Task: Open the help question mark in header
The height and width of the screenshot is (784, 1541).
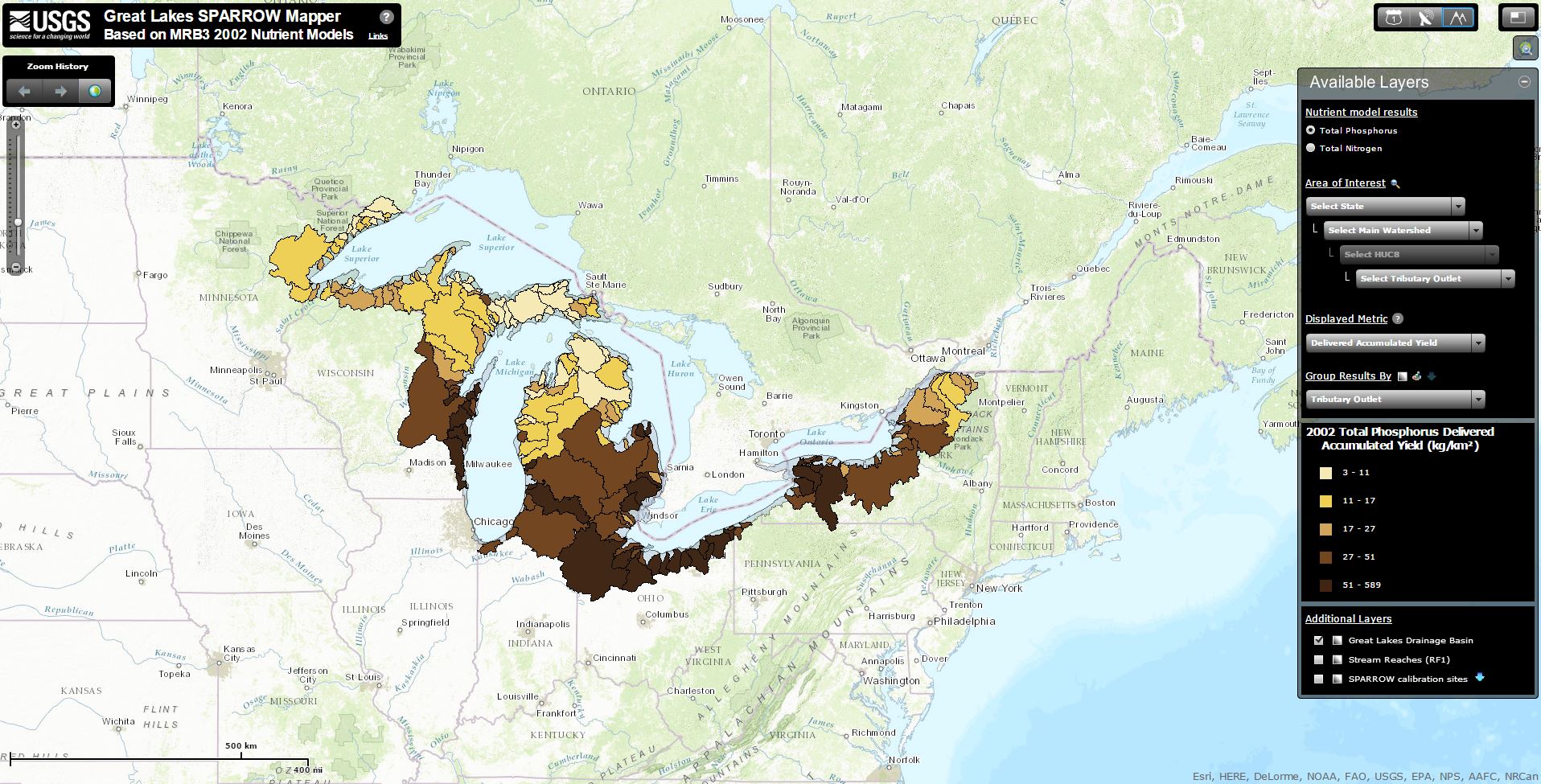Action: tap(386, 17)
